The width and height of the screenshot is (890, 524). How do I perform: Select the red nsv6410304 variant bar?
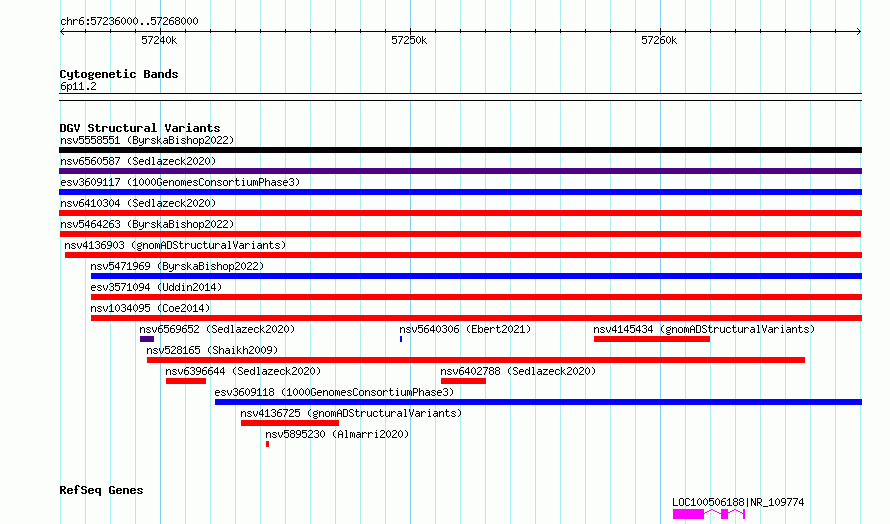click(460, 213)
